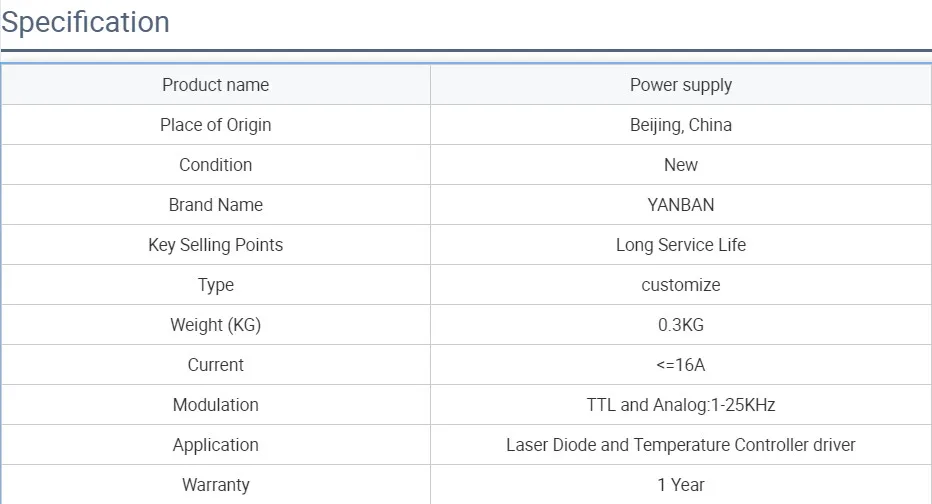Click the Power supply value
The height and width of the screenshot is (504, 932).
point(681,85)
